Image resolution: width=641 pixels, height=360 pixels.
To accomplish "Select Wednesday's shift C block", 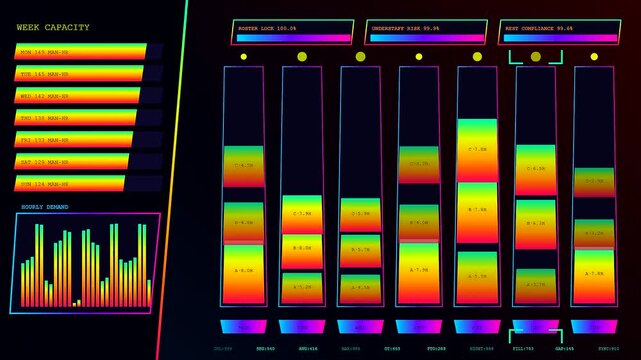I will (361, 215).
